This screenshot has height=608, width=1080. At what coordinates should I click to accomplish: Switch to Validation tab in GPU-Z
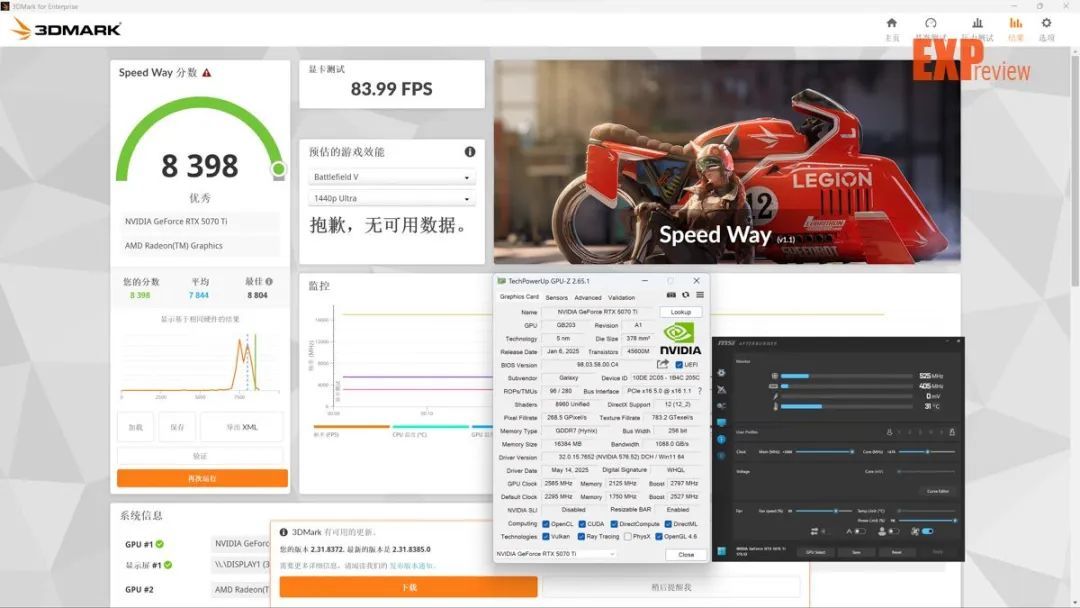621,297
